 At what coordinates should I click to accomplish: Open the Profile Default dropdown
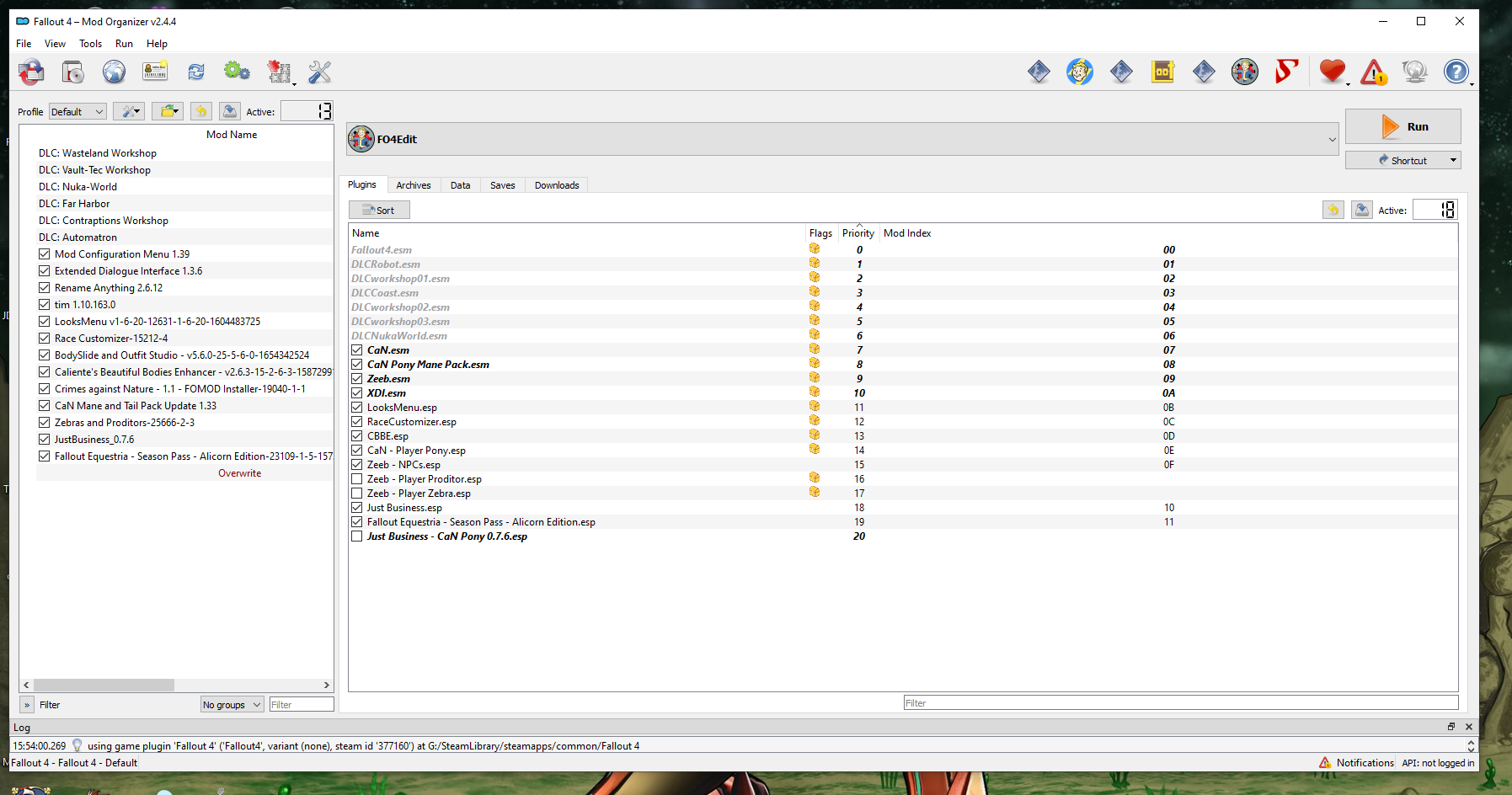(x=77, y=112)
